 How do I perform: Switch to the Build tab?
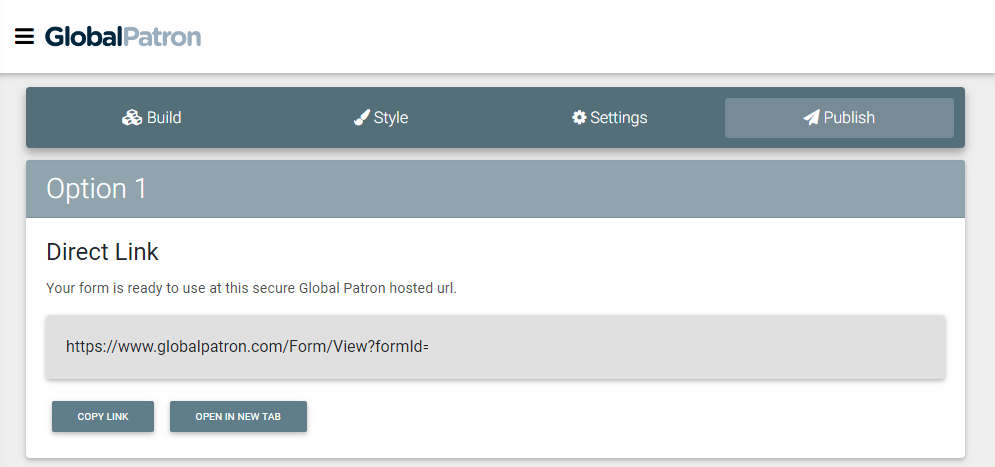(152, 118)
